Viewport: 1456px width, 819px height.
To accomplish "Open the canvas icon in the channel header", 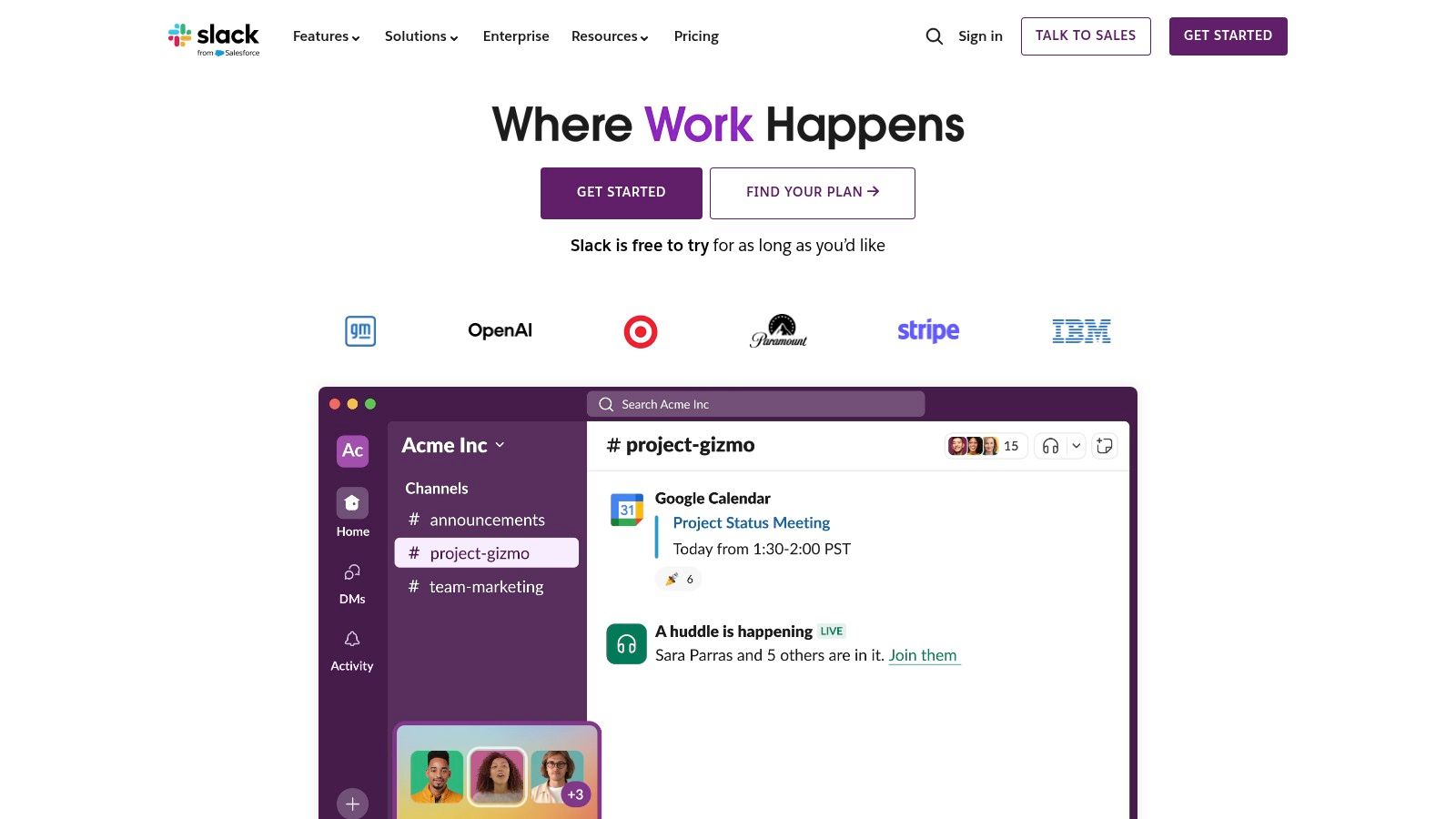I will point(1105,446).
